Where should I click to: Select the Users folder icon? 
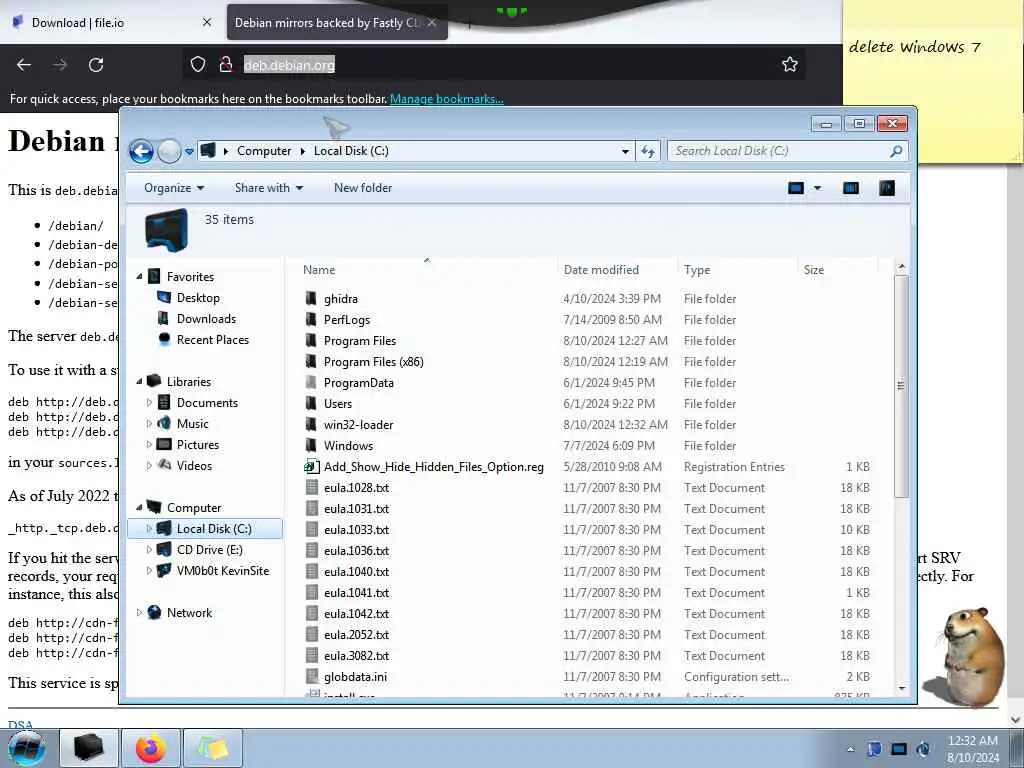point(312,404)
